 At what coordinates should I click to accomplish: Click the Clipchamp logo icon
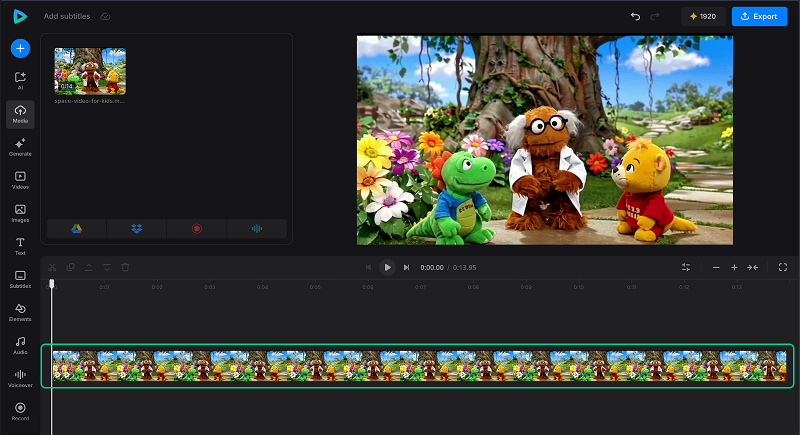20,16
